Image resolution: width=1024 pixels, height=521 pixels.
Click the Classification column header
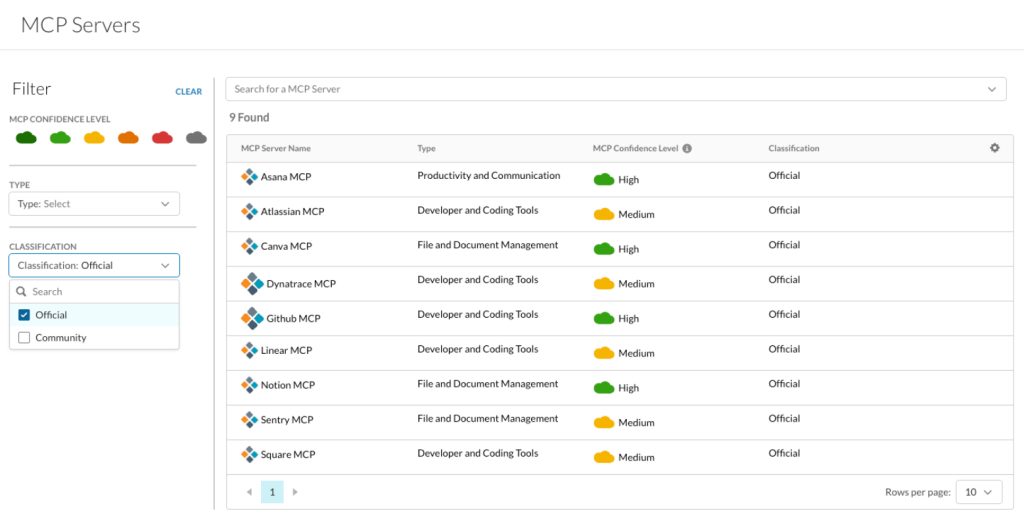(793, 149)
